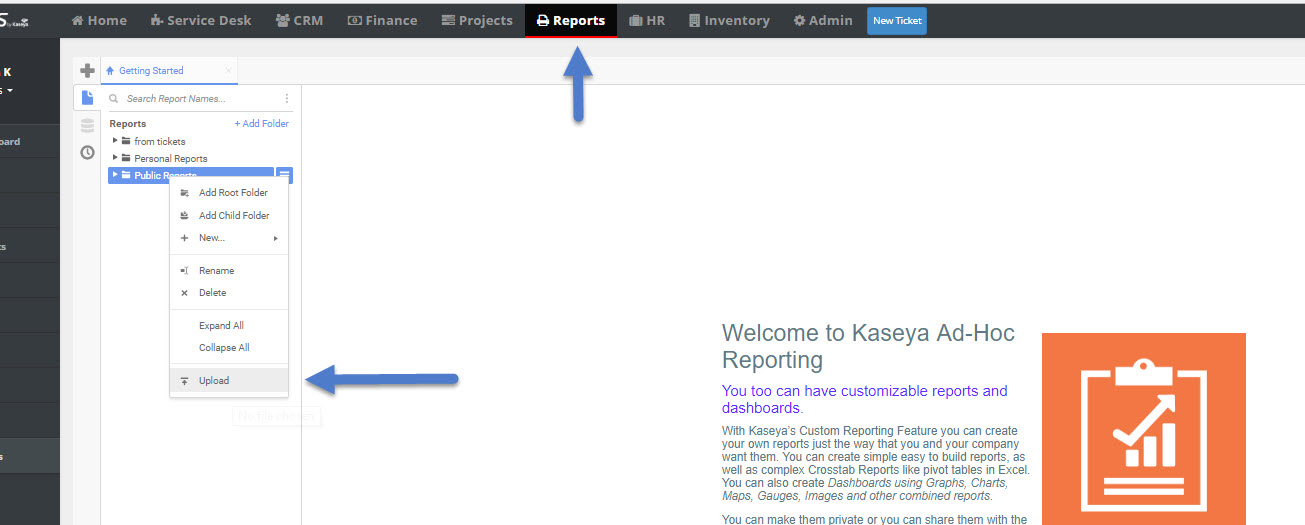Open the Home menu

click(x=99, y=20)
